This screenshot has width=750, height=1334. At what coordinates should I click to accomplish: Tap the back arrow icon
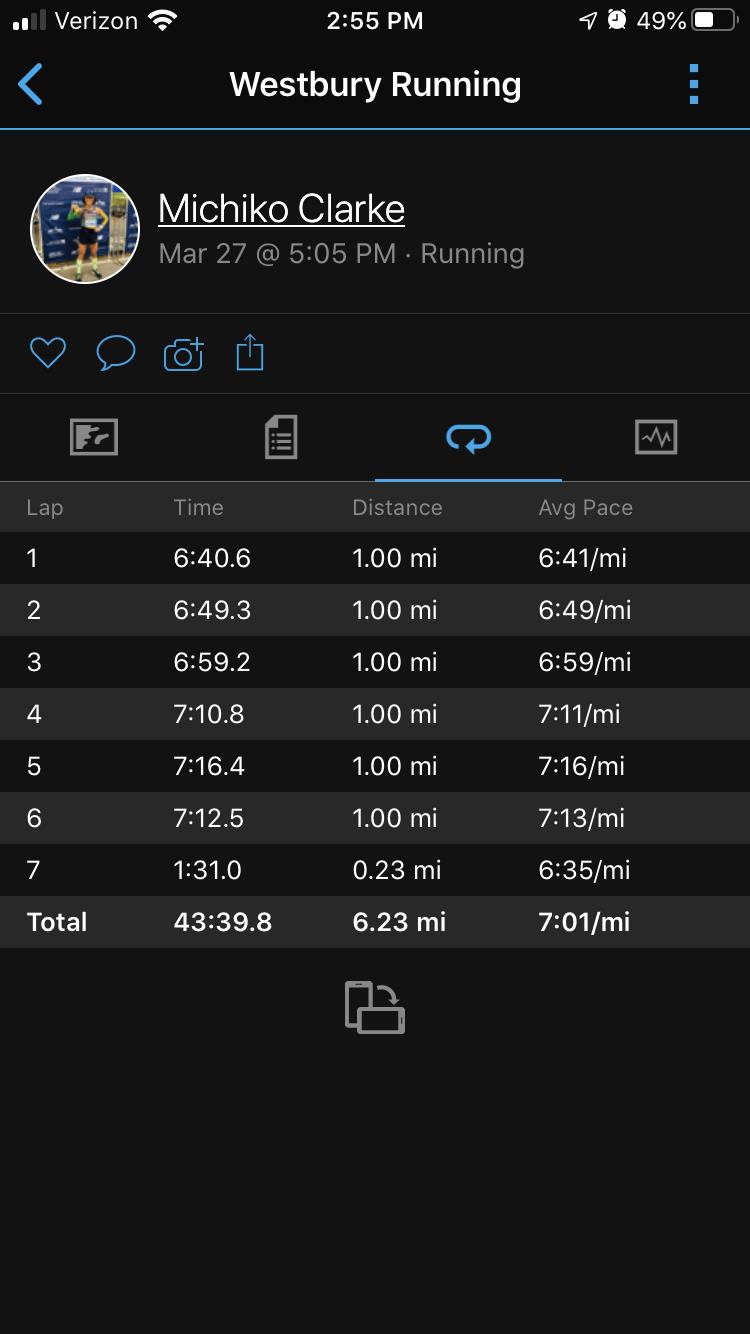31,85
